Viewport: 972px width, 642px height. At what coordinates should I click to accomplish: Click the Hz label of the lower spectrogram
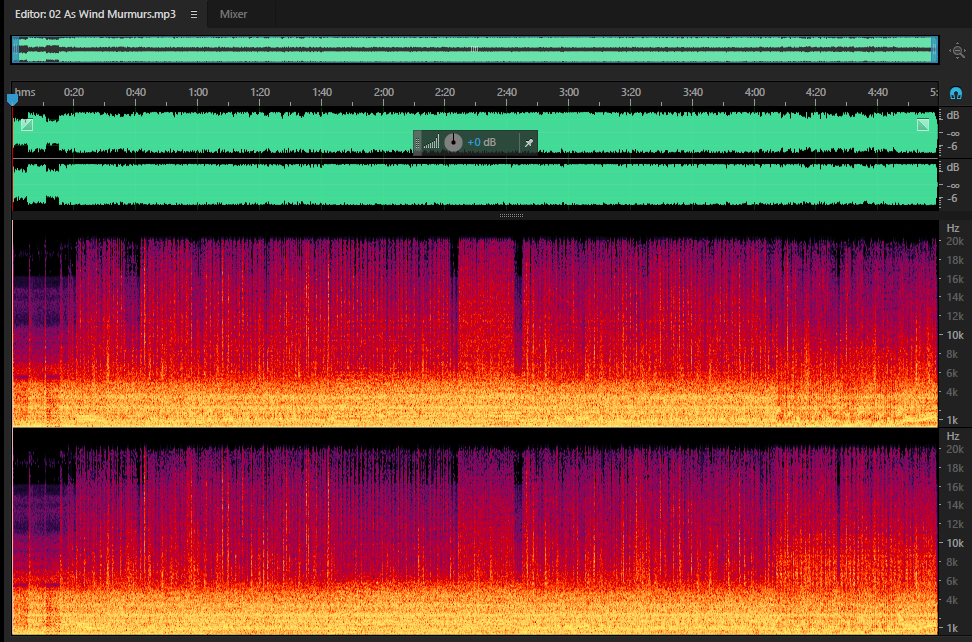click(x=953, y=436)
